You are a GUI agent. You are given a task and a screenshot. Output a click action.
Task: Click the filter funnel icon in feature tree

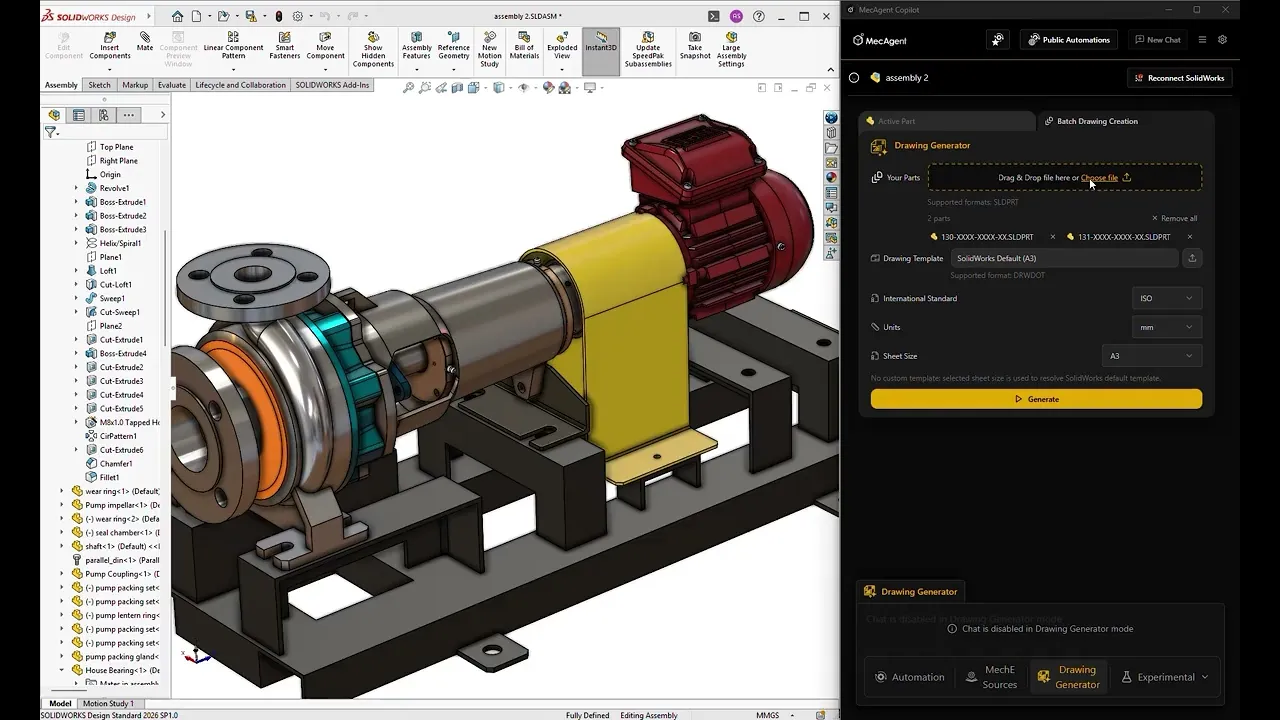point(51,132)
